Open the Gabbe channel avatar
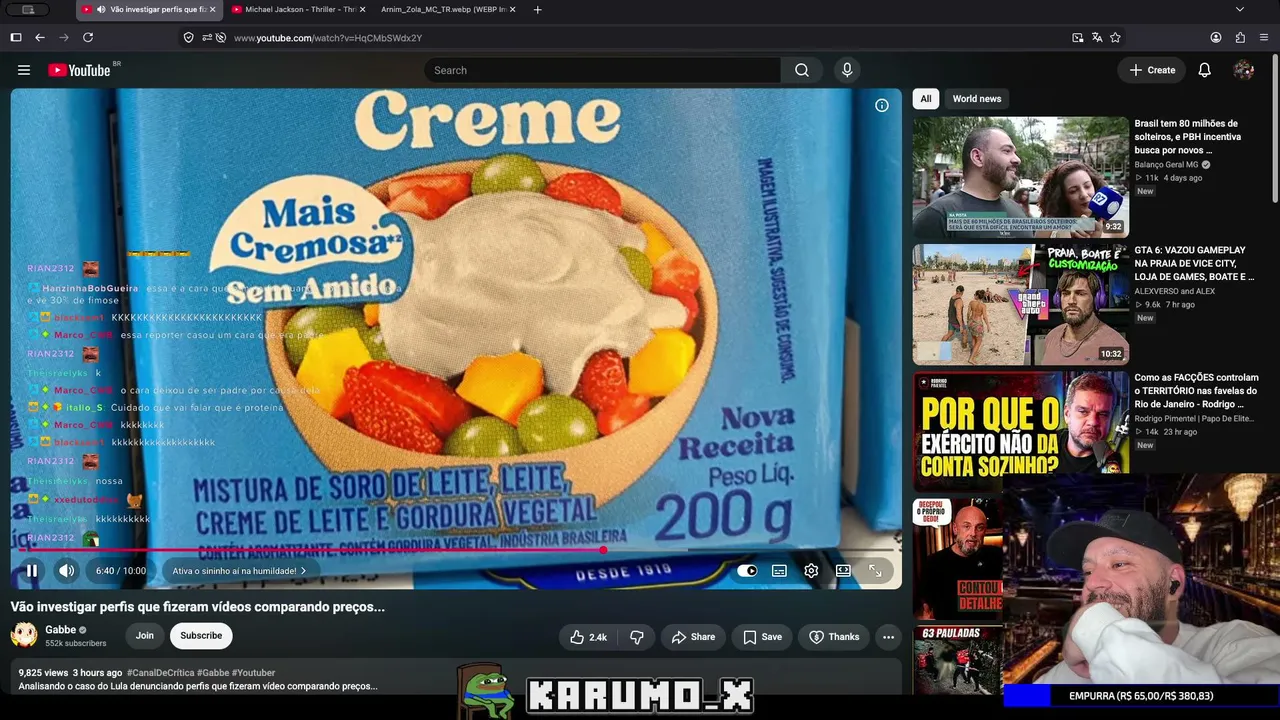 (24, 635)
